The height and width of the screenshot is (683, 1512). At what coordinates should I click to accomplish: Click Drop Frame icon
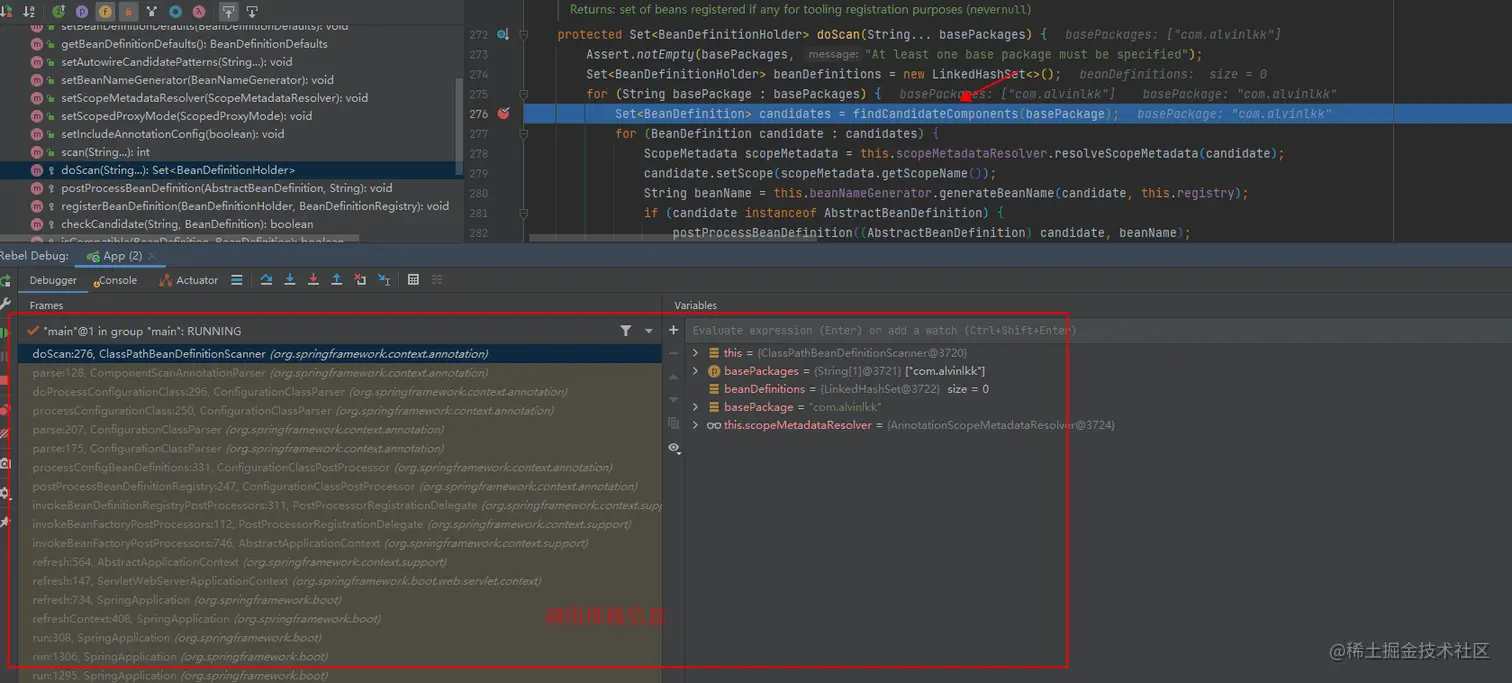click(360, 280)
